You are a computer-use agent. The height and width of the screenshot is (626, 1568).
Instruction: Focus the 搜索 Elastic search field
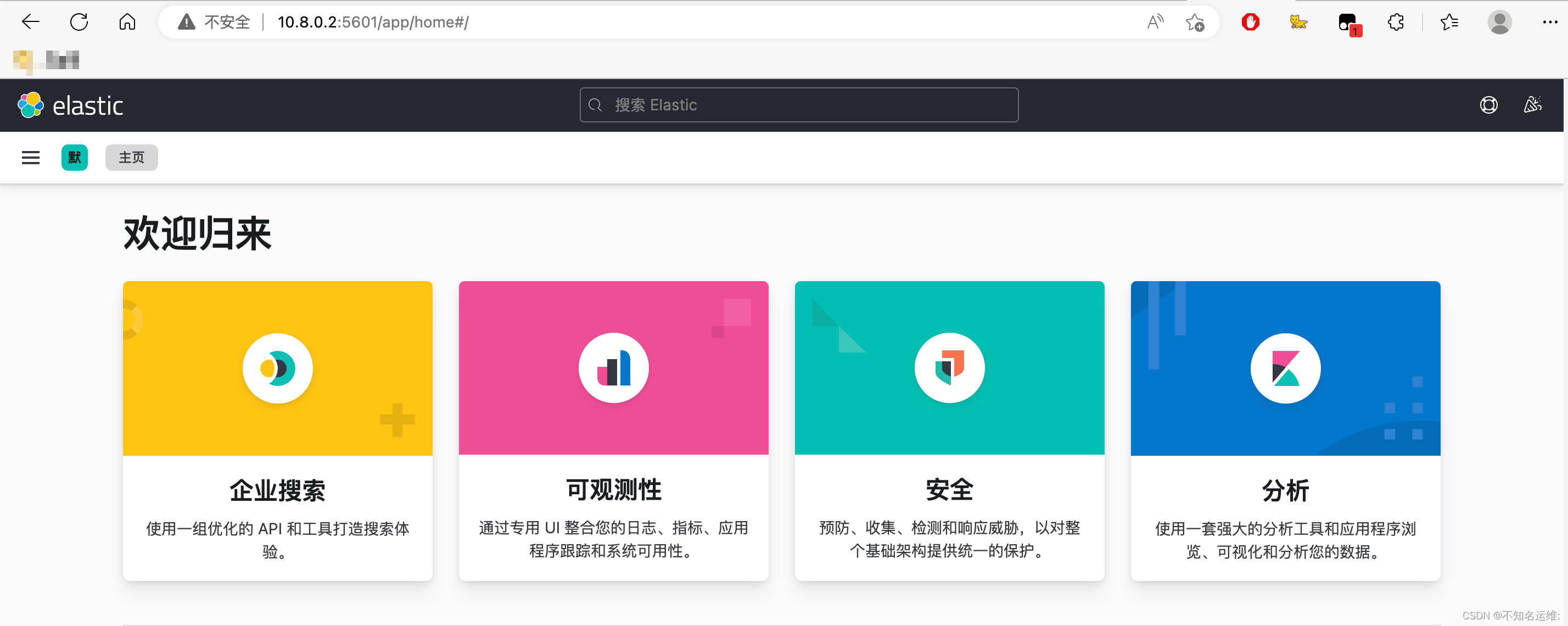coord(799,105)
